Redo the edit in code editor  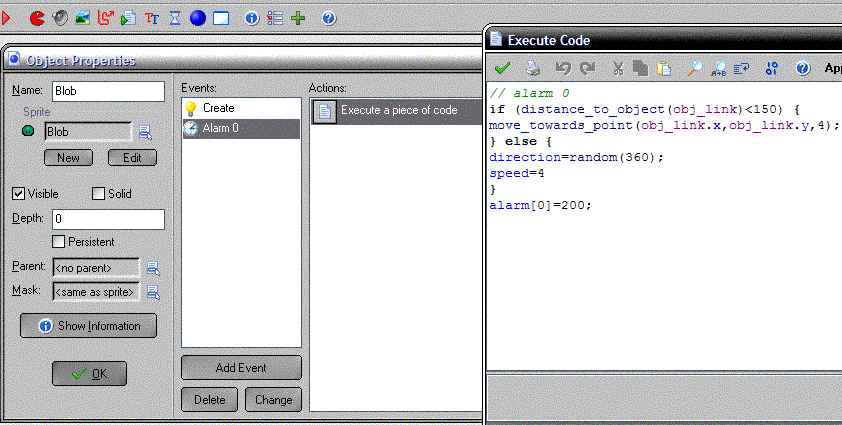pos(587,68)
